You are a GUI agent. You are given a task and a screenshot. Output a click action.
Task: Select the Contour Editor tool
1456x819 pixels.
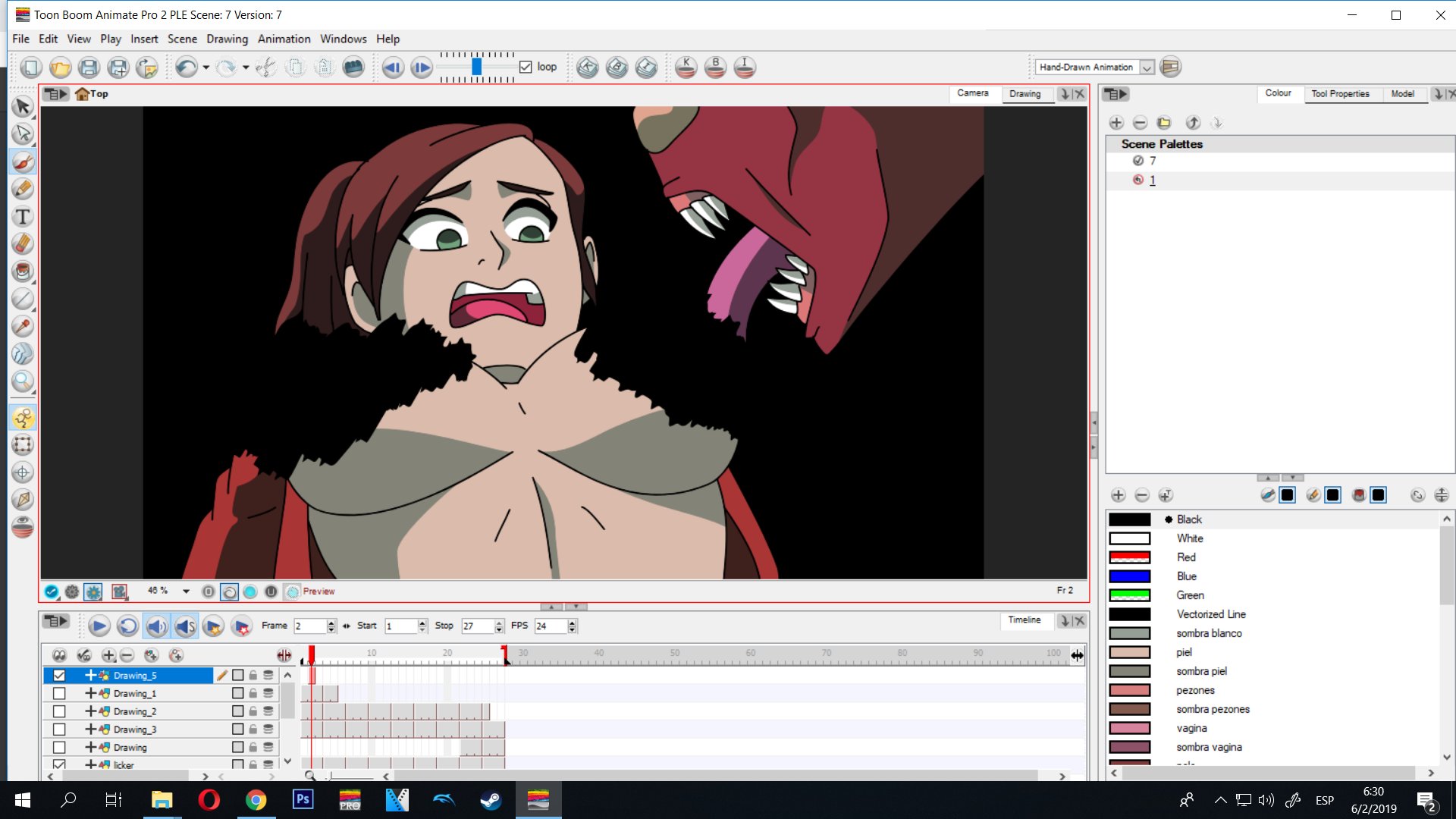pos(23,134)
